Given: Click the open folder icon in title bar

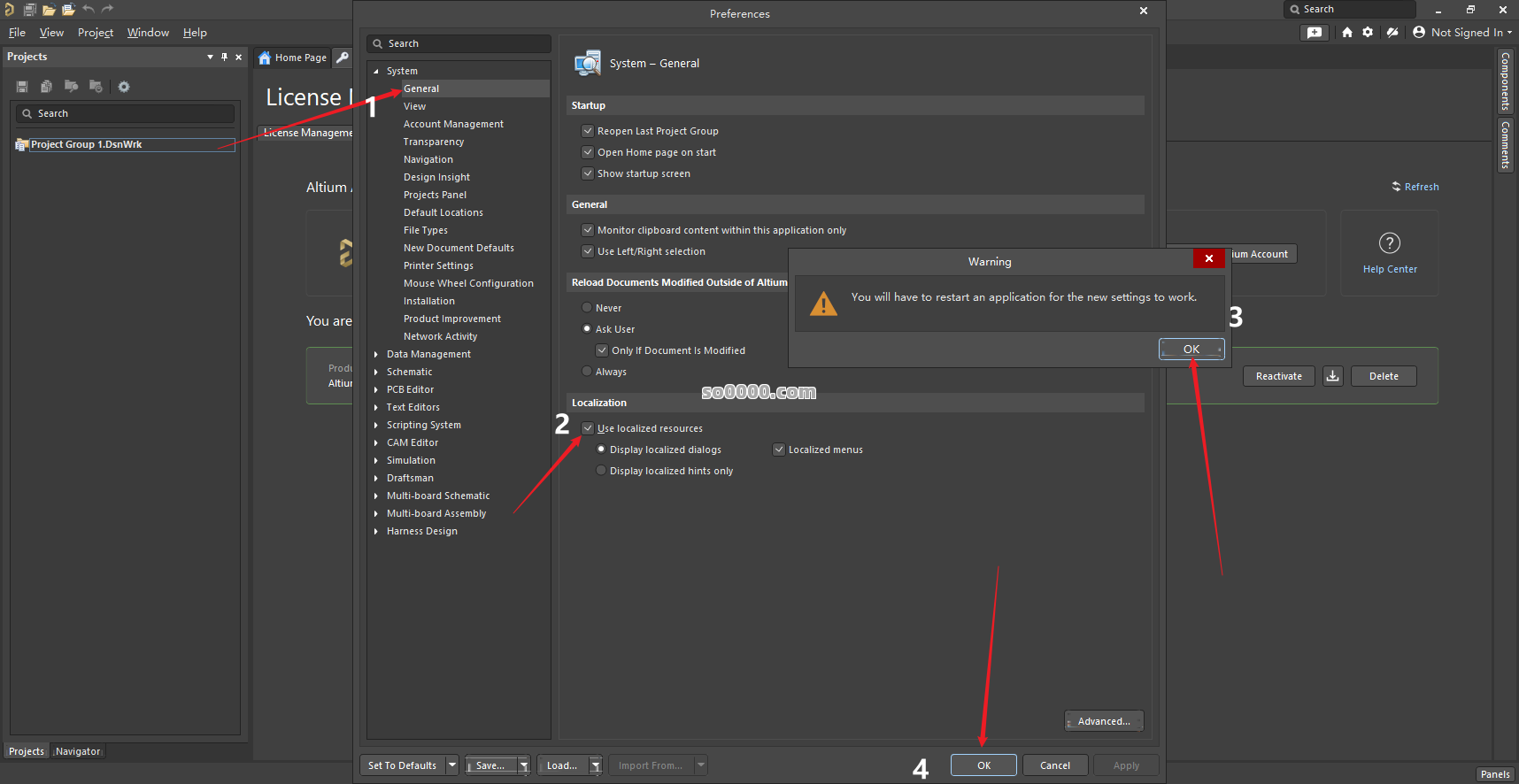Looking at the screenshot, I should tap(49, 10).
